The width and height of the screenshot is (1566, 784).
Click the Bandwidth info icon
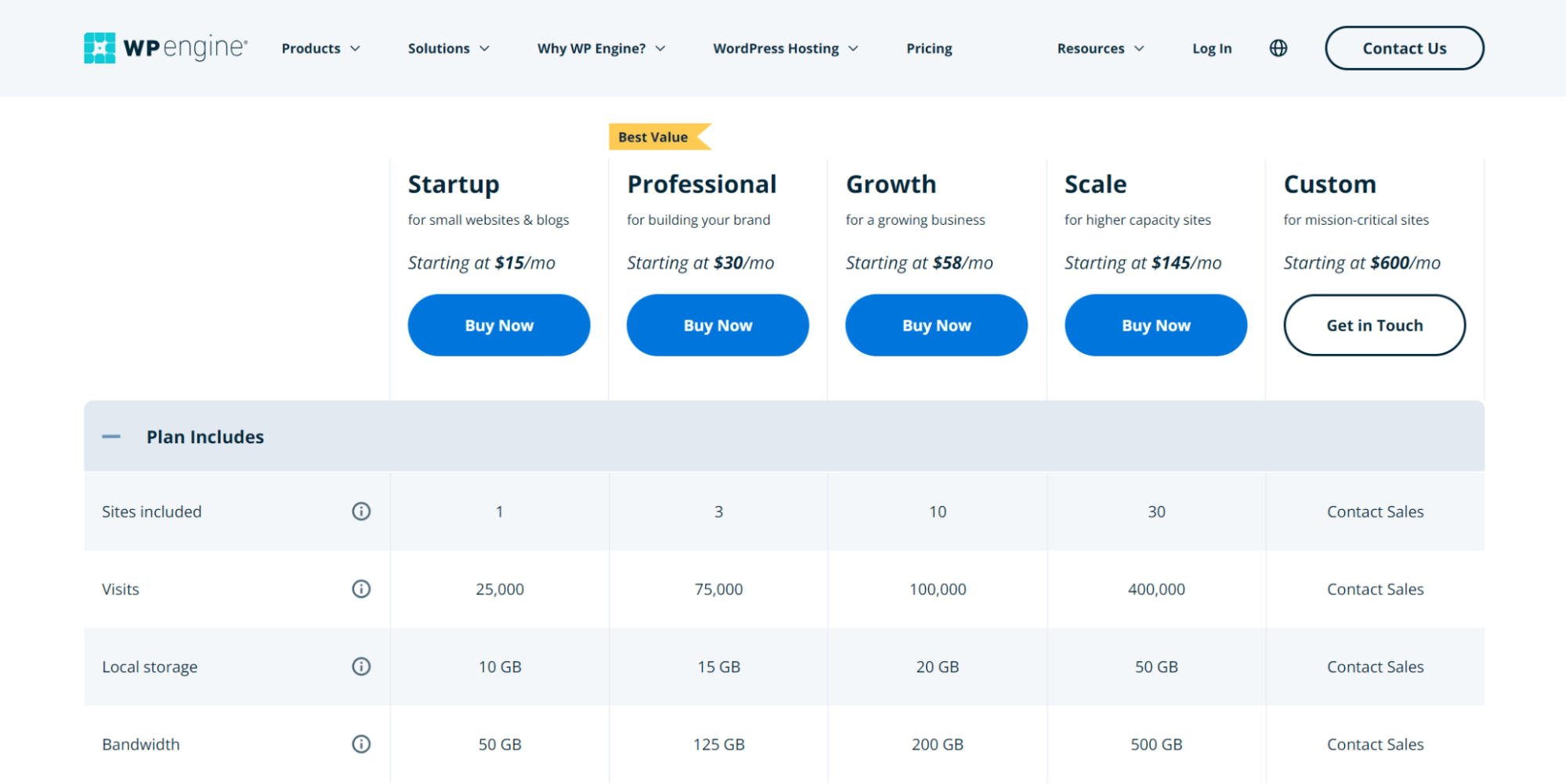pos(361,744)
